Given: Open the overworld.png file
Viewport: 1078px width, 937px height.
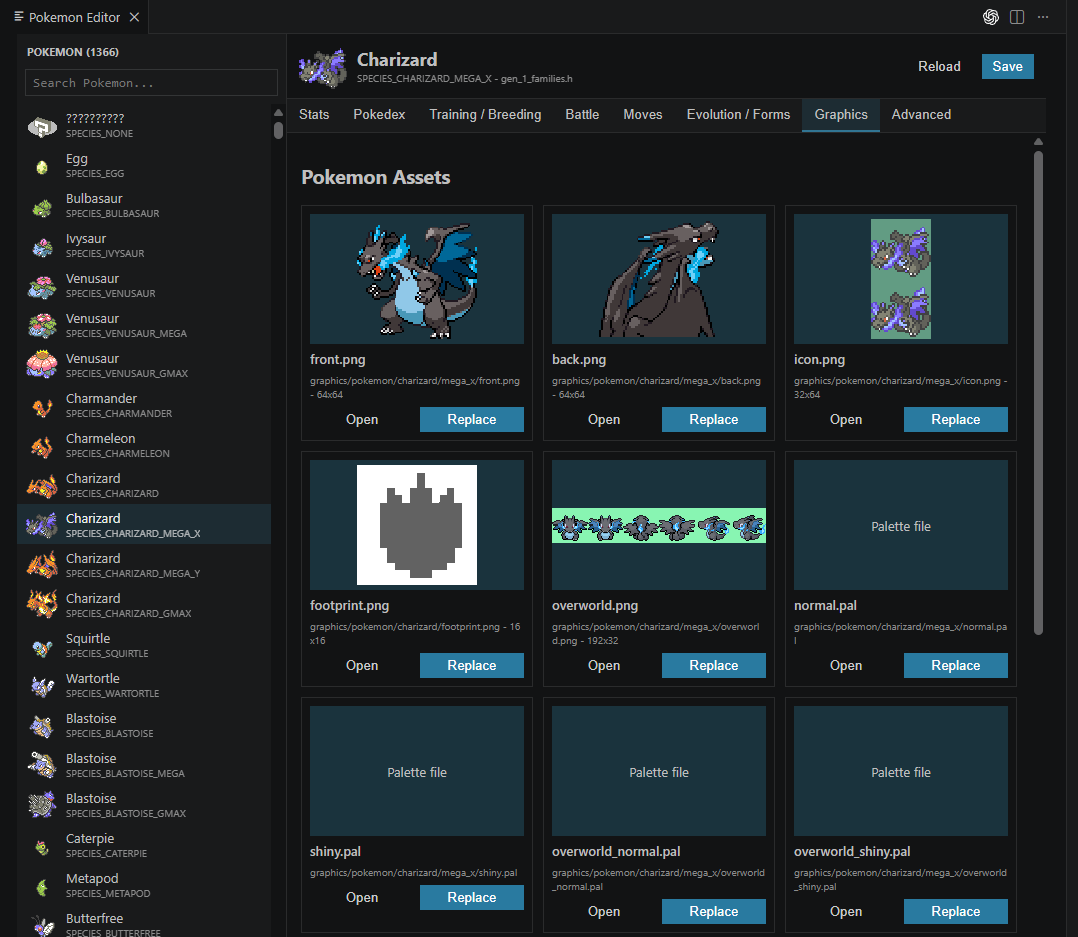Looking at the screenshot, I should pyautogui.click(x=604, y=665).
